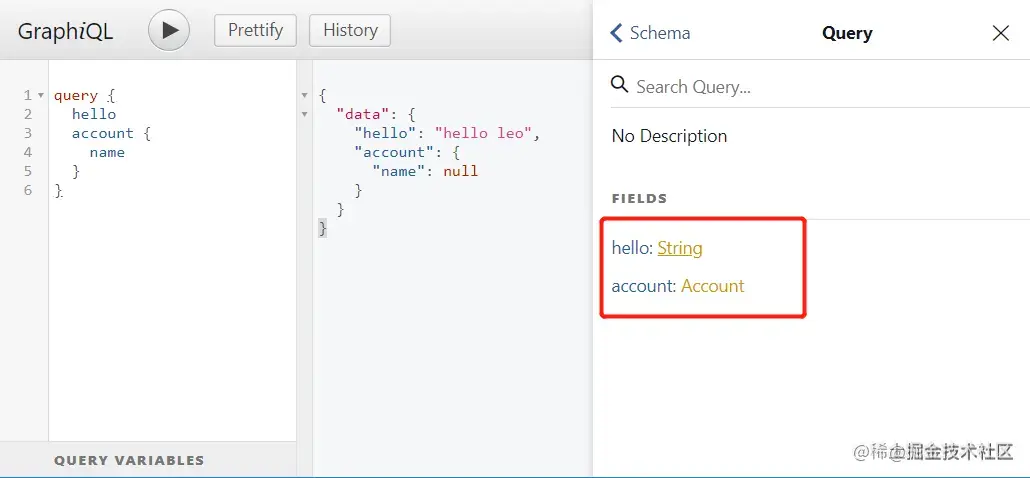The width and height of the screenshot is (1030, 478).
Task: Open the String type link
Action: click(680, 248)
